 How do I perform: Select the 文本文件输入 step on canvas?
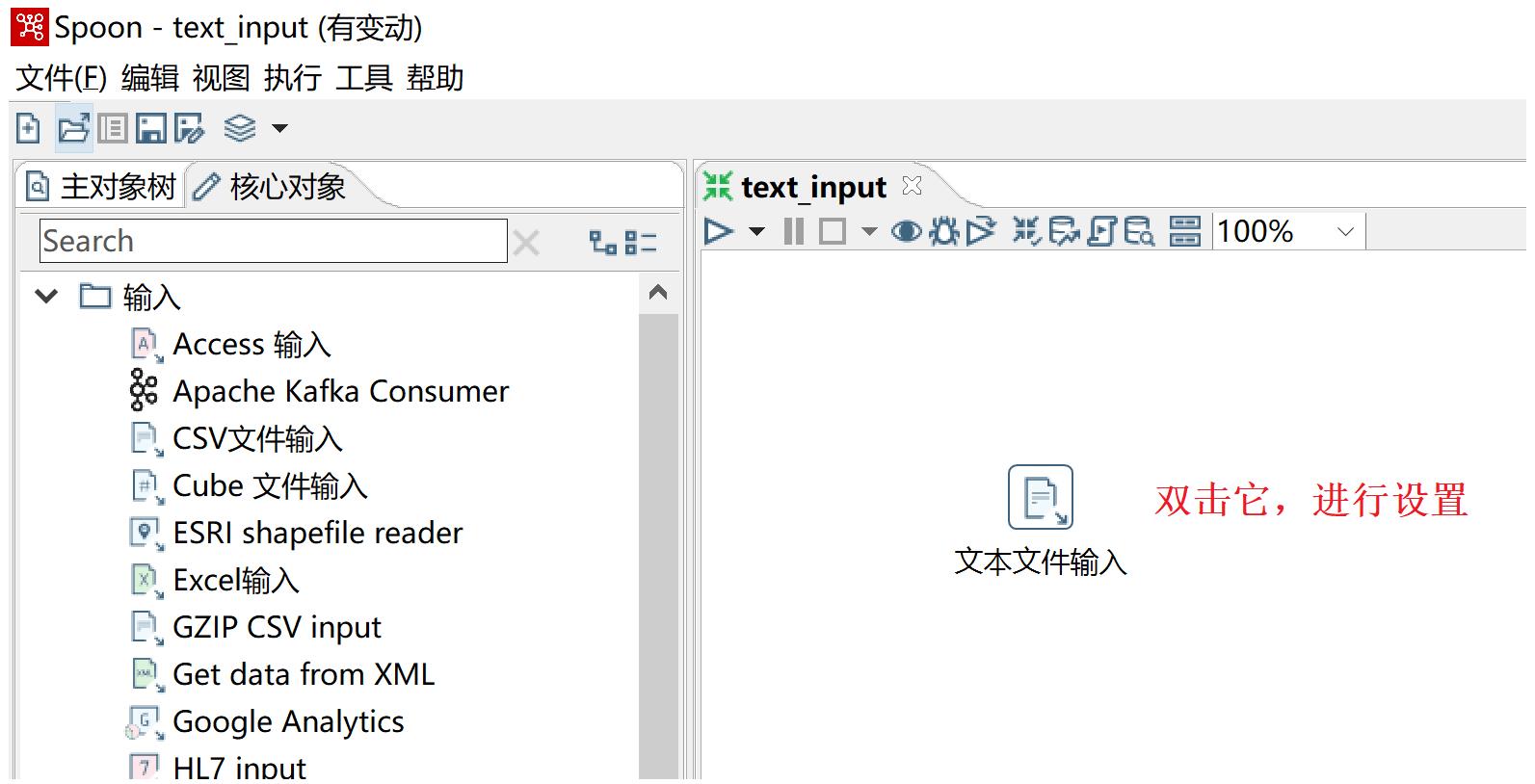tap(1041, 498)
